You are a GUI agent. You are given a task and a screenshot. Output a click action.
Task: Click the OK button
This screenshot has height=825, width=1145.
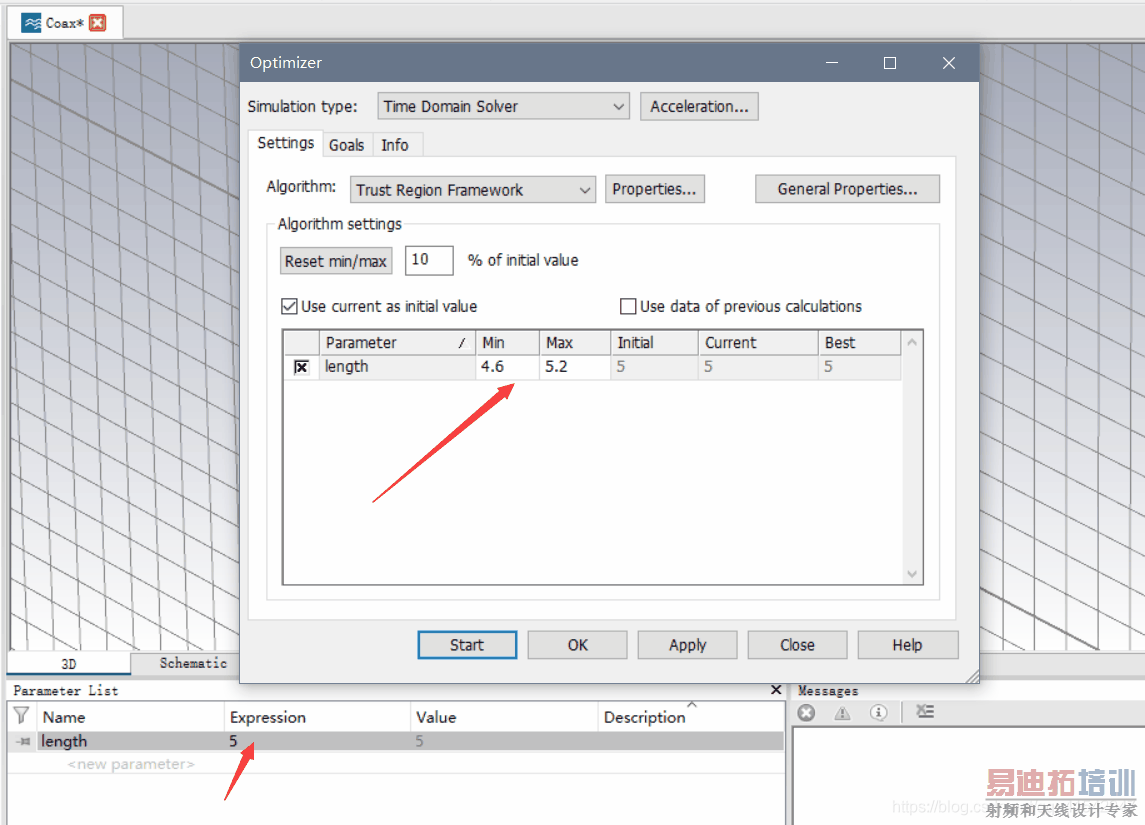tap(578, 645)
